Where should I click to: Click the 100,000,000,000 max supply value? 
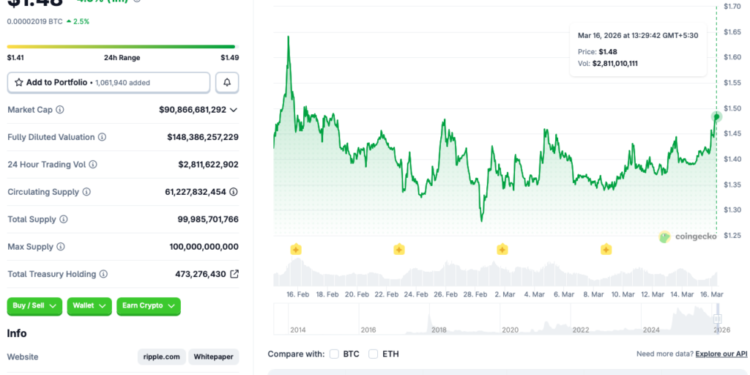click(204, 247)
